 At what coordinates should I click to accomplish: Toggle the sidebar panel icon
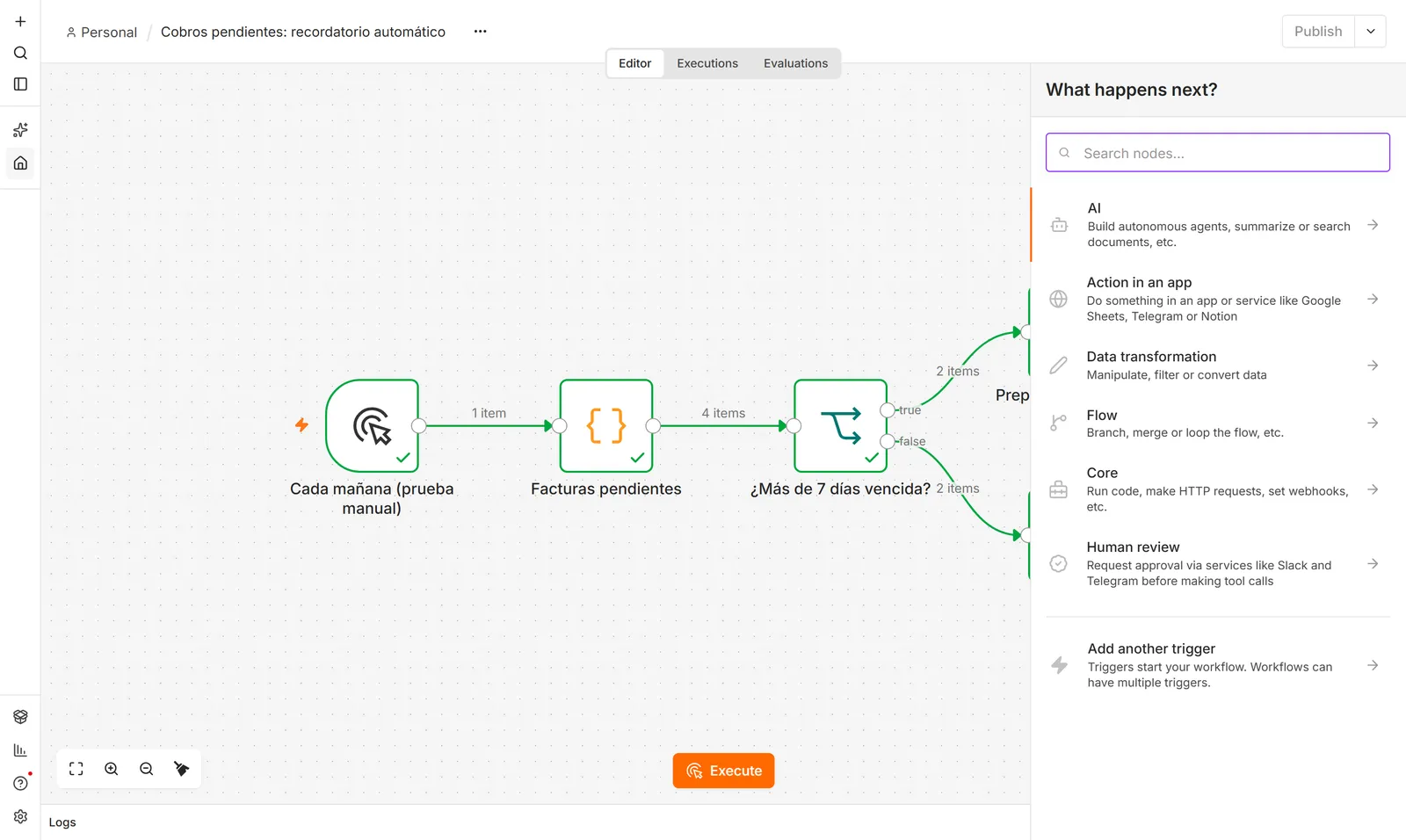20,84
